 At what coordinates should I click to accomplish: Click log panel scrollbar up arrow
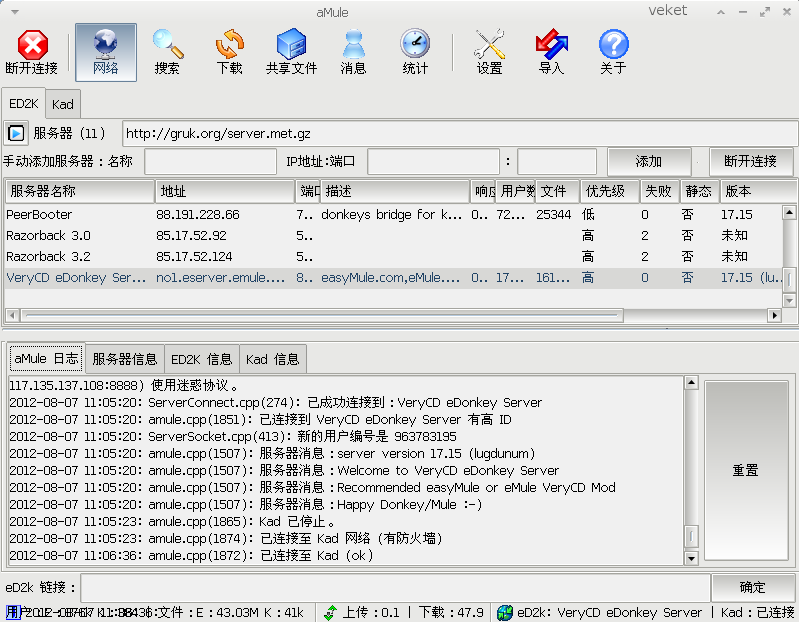tap(691, 383)
